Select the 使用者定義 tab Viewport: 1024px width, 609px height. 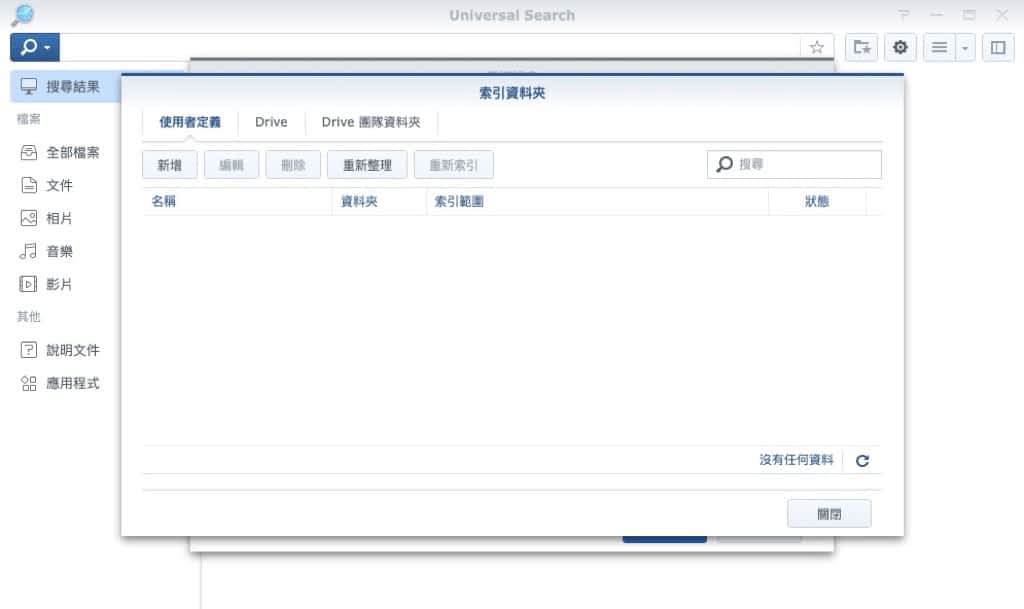tap(190, 122)
